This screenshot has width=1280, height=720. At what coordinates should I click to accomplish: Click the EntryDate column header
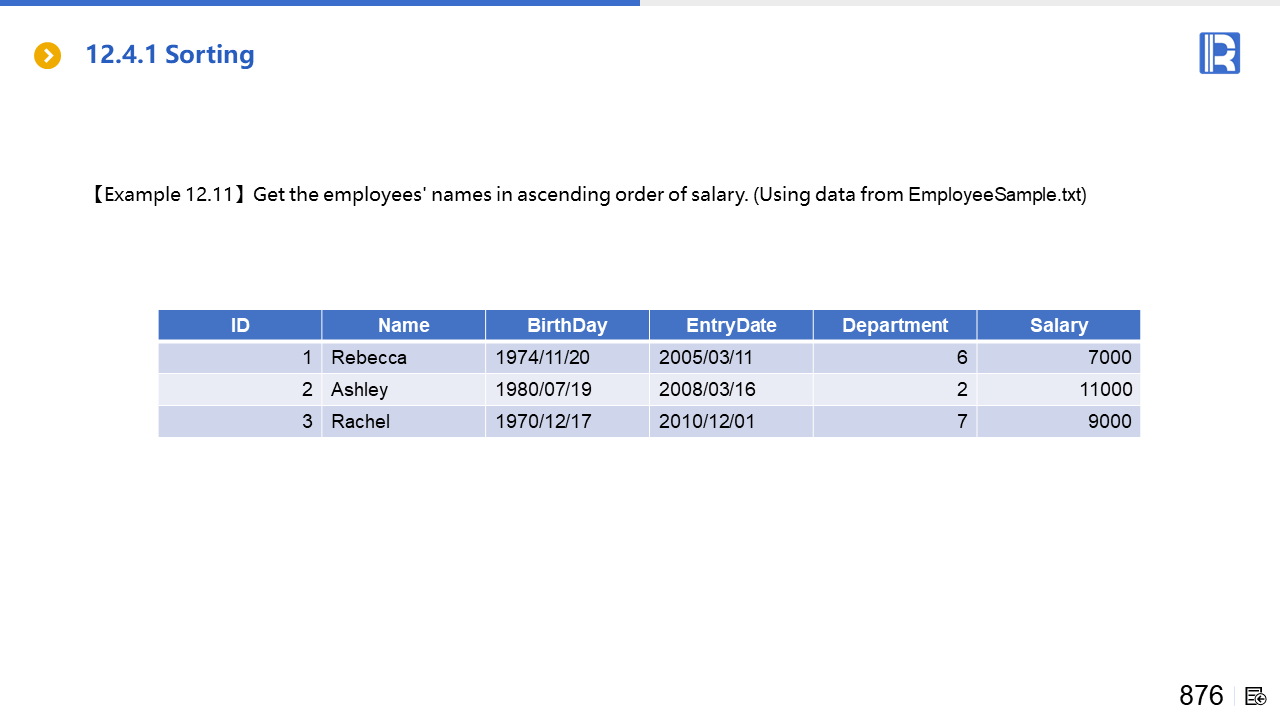click(731, 325)
